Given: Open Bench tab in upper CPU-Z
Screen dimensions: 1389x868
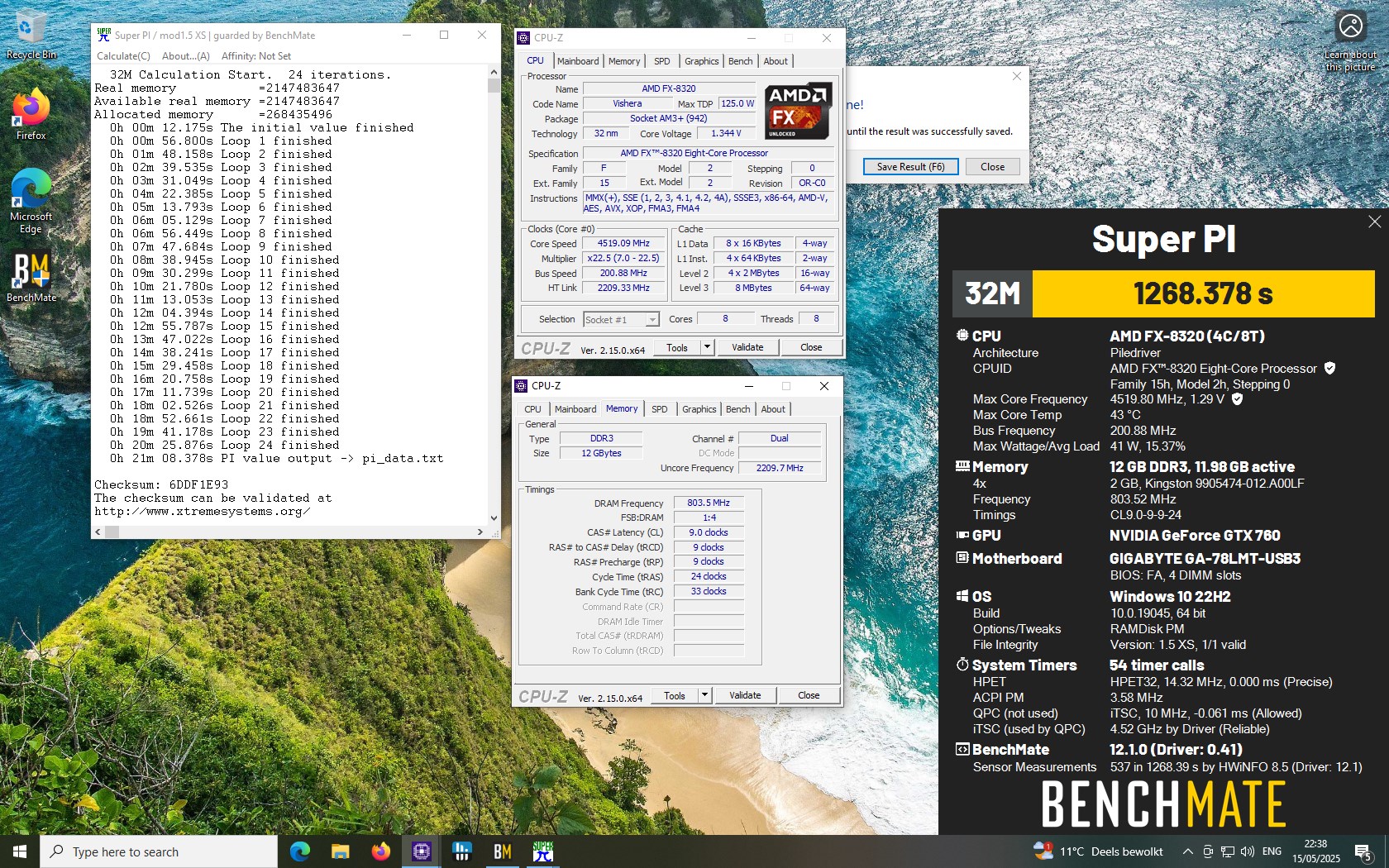Looking at the screenshot, I should click(x=741, y=61).
